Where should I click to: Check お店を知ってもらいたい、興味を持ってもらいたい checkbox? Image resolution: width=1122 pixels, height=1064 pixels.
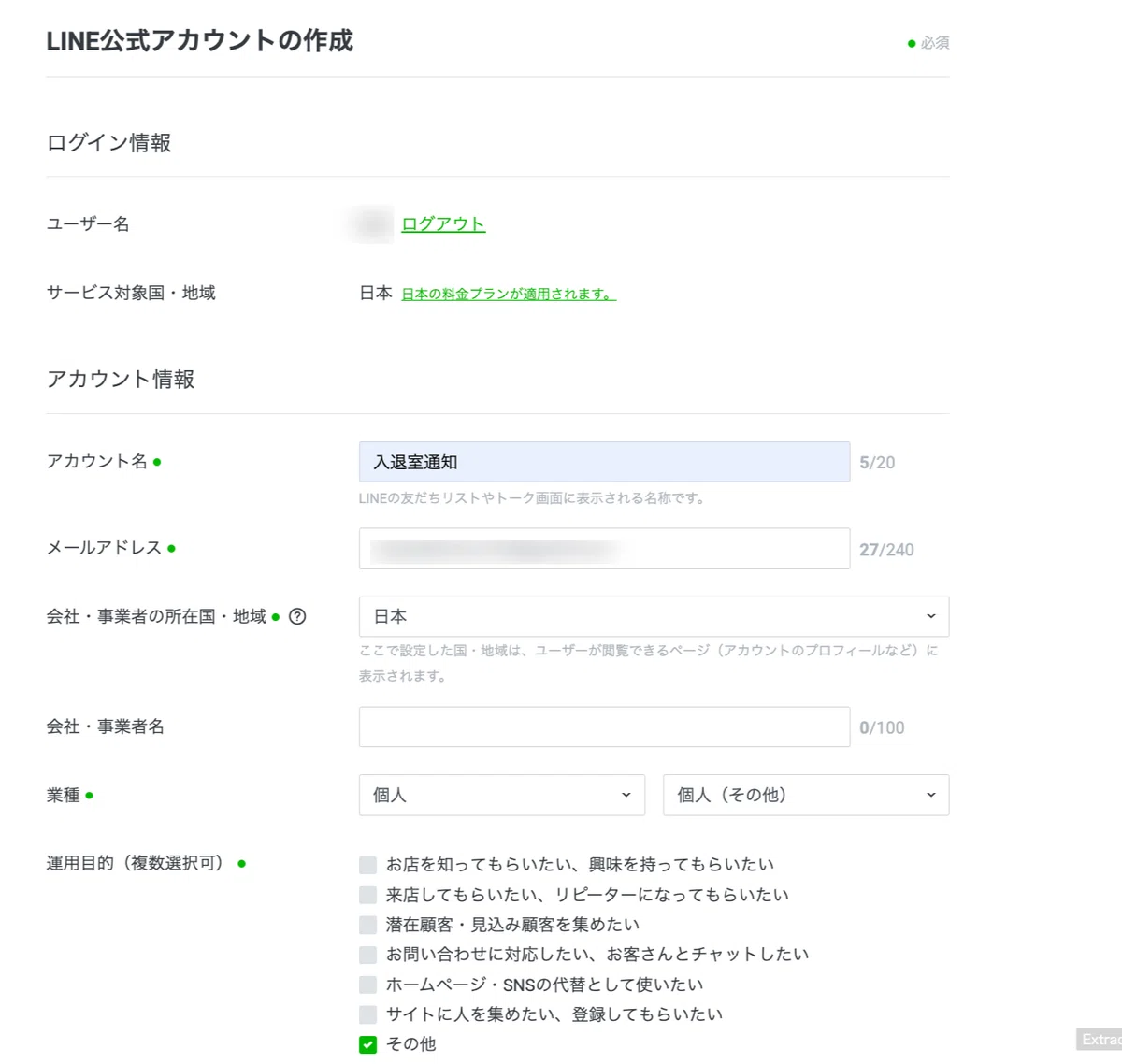point(368,865)
